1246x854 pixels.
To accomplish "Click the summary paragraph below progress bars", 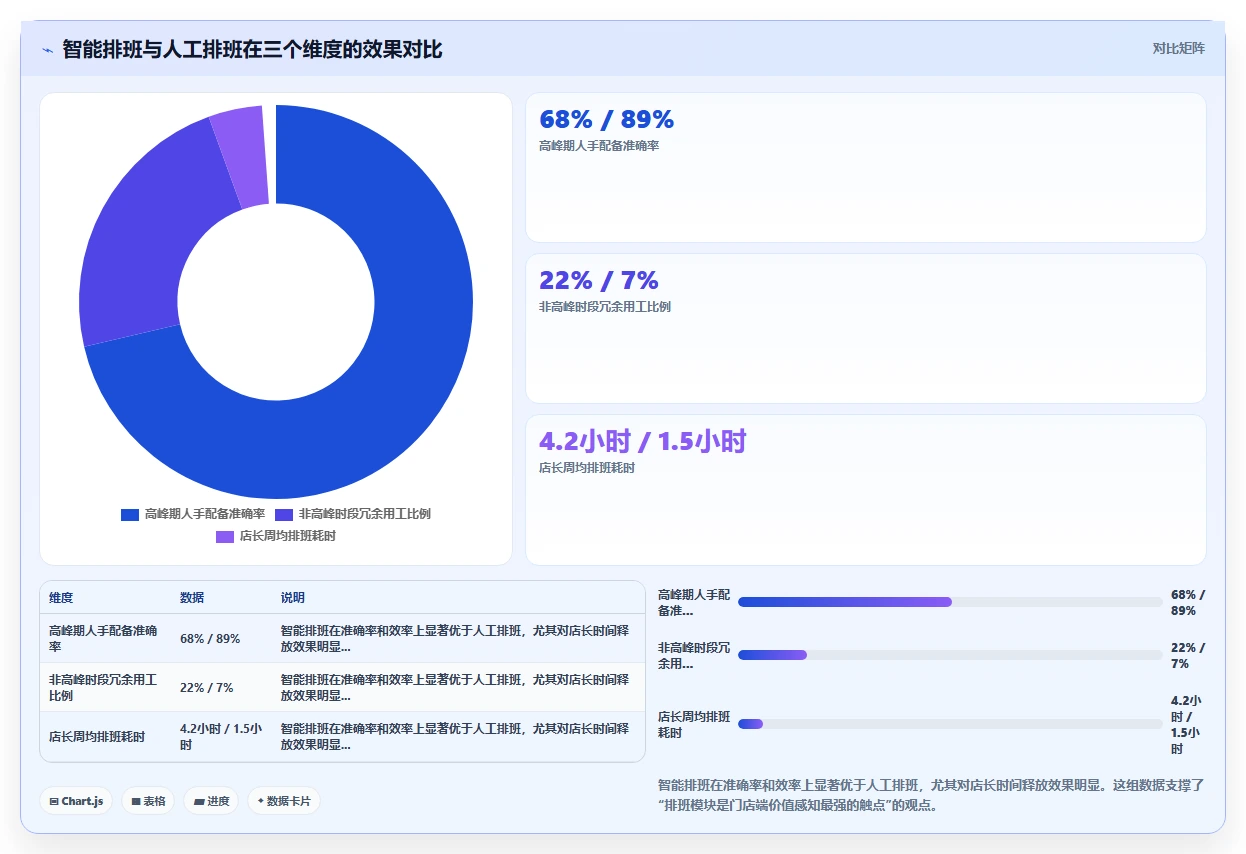I will [x=932, y=795].
